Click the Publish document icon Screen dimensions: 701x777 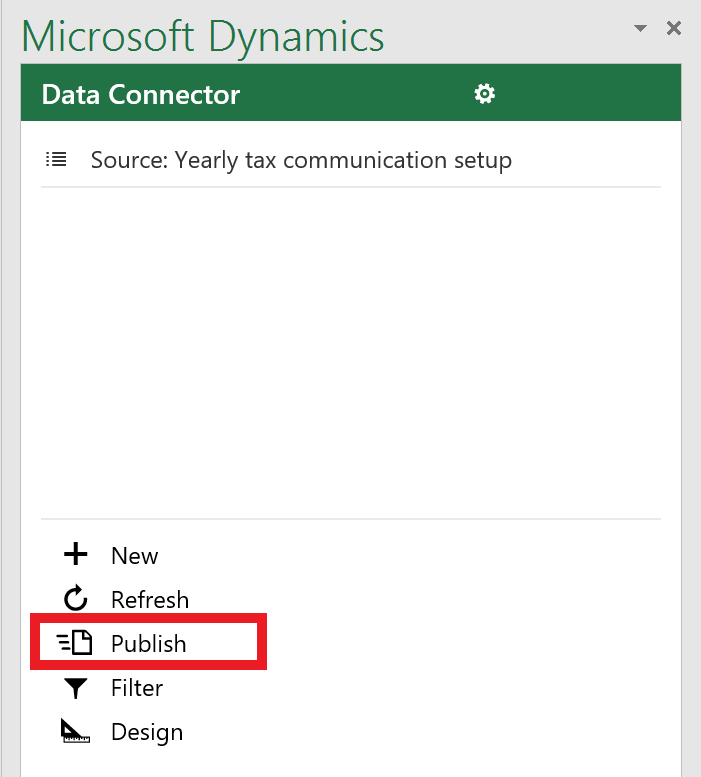pos(75,643)
